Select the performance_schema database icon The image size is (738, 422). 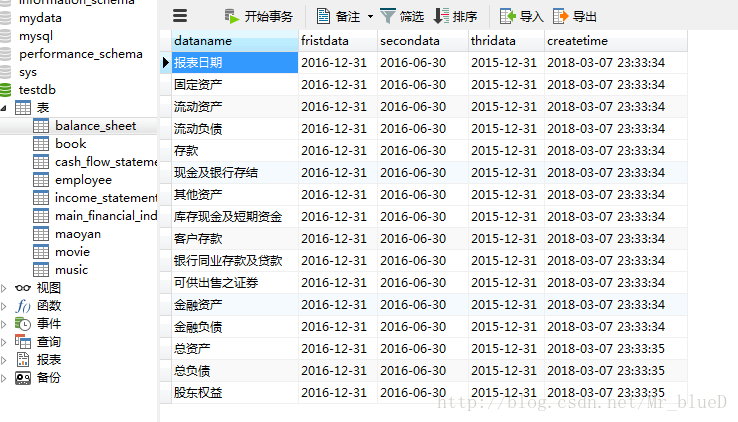5,54
